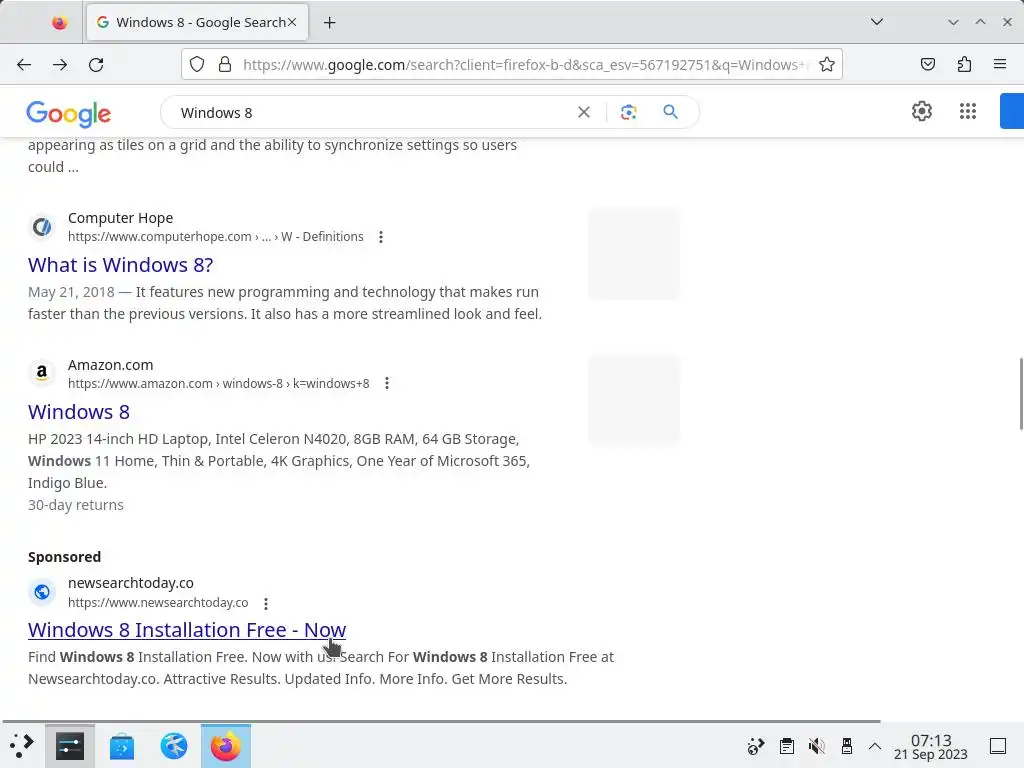The width and height of the screenshot is (1024, 768).
Task: Click the Amazon.com site favicon
Action: [x=42, y=374]
